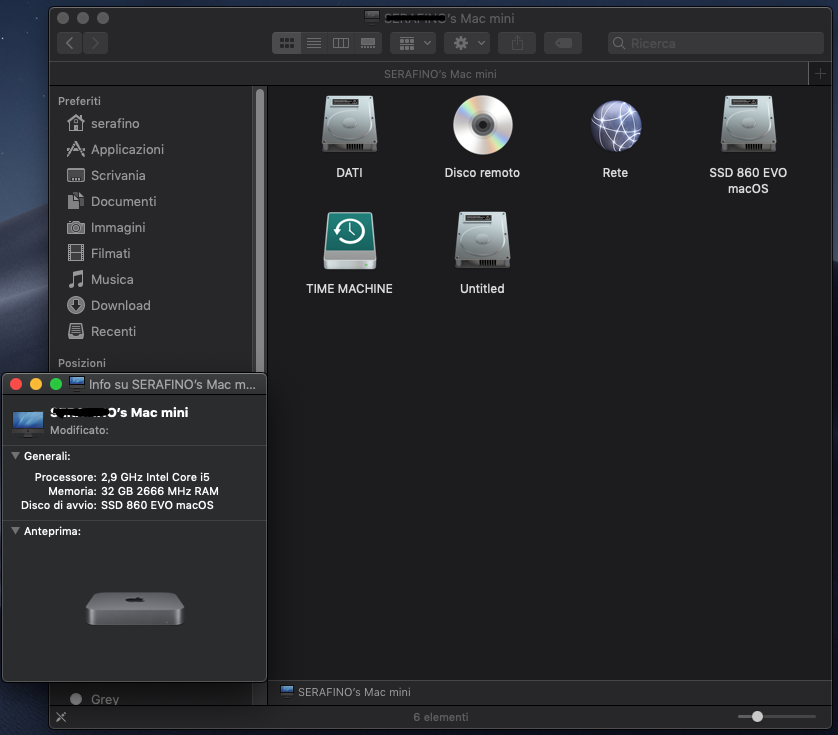
Task: Click the Share toolbar button
Action: point(517,43)
